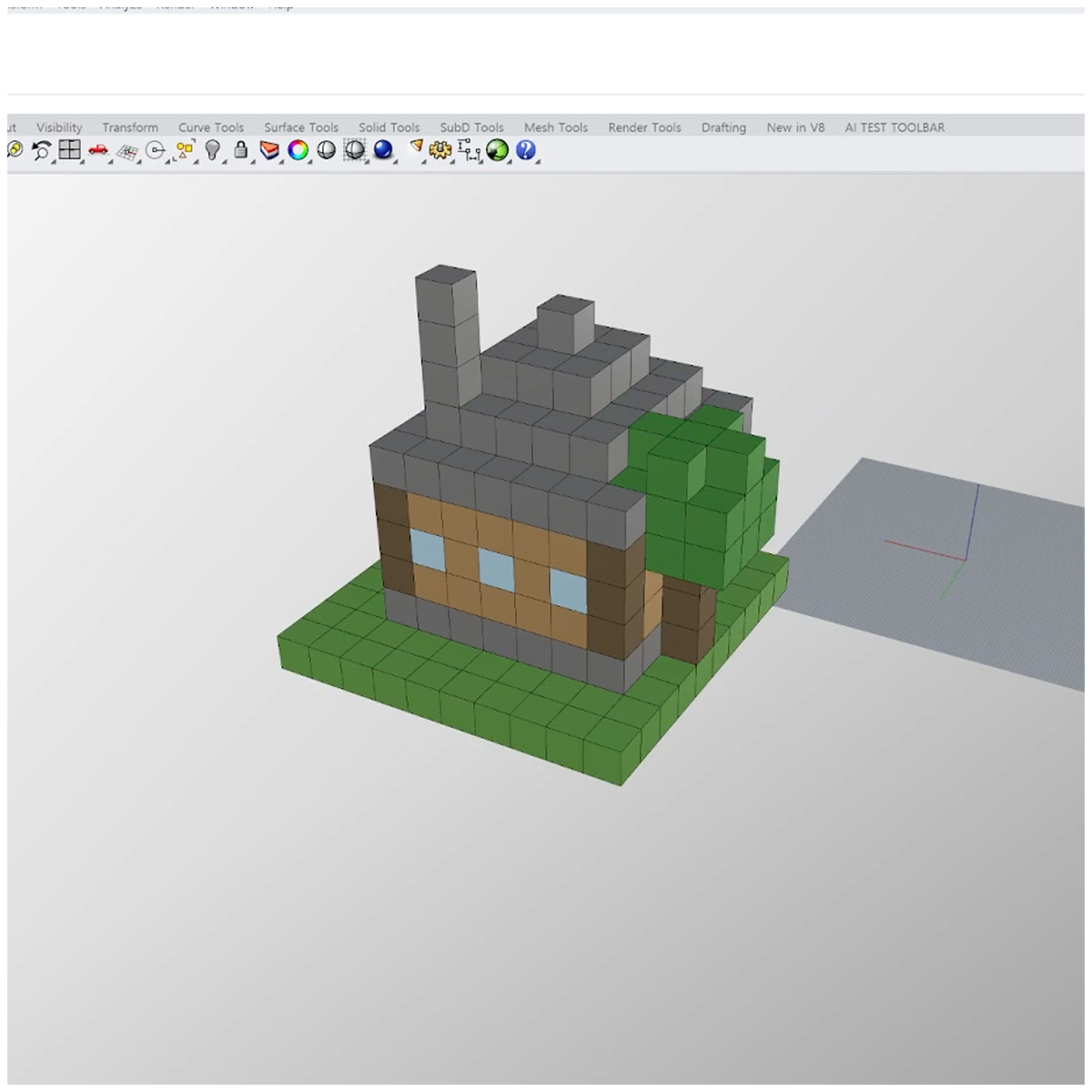This screenshot has width=1092, height=1092.
Task: Click the 4 Viewports layout icon
Action: (70, 150)
